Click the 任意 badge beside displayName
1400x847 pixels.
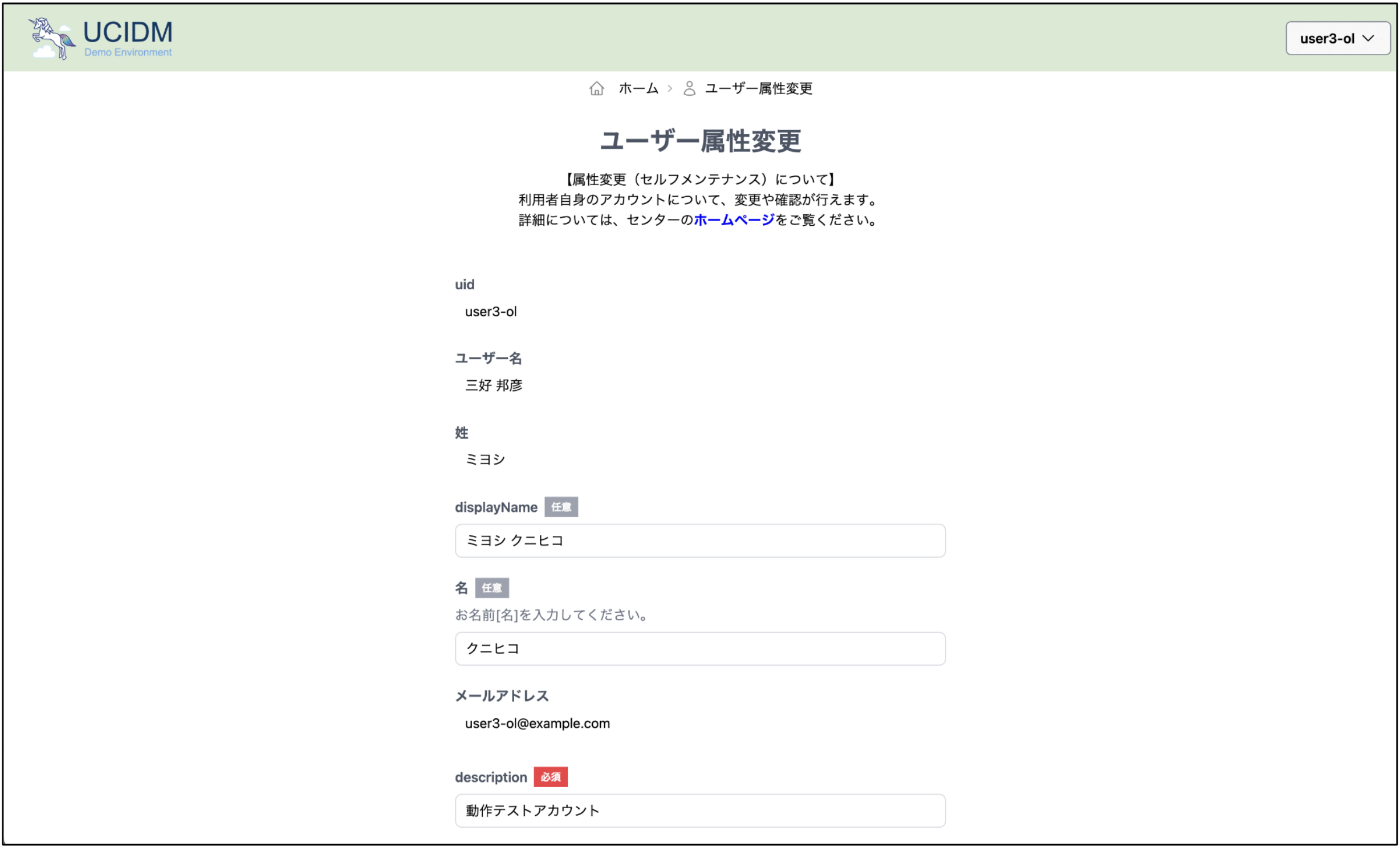pos(561,507)
